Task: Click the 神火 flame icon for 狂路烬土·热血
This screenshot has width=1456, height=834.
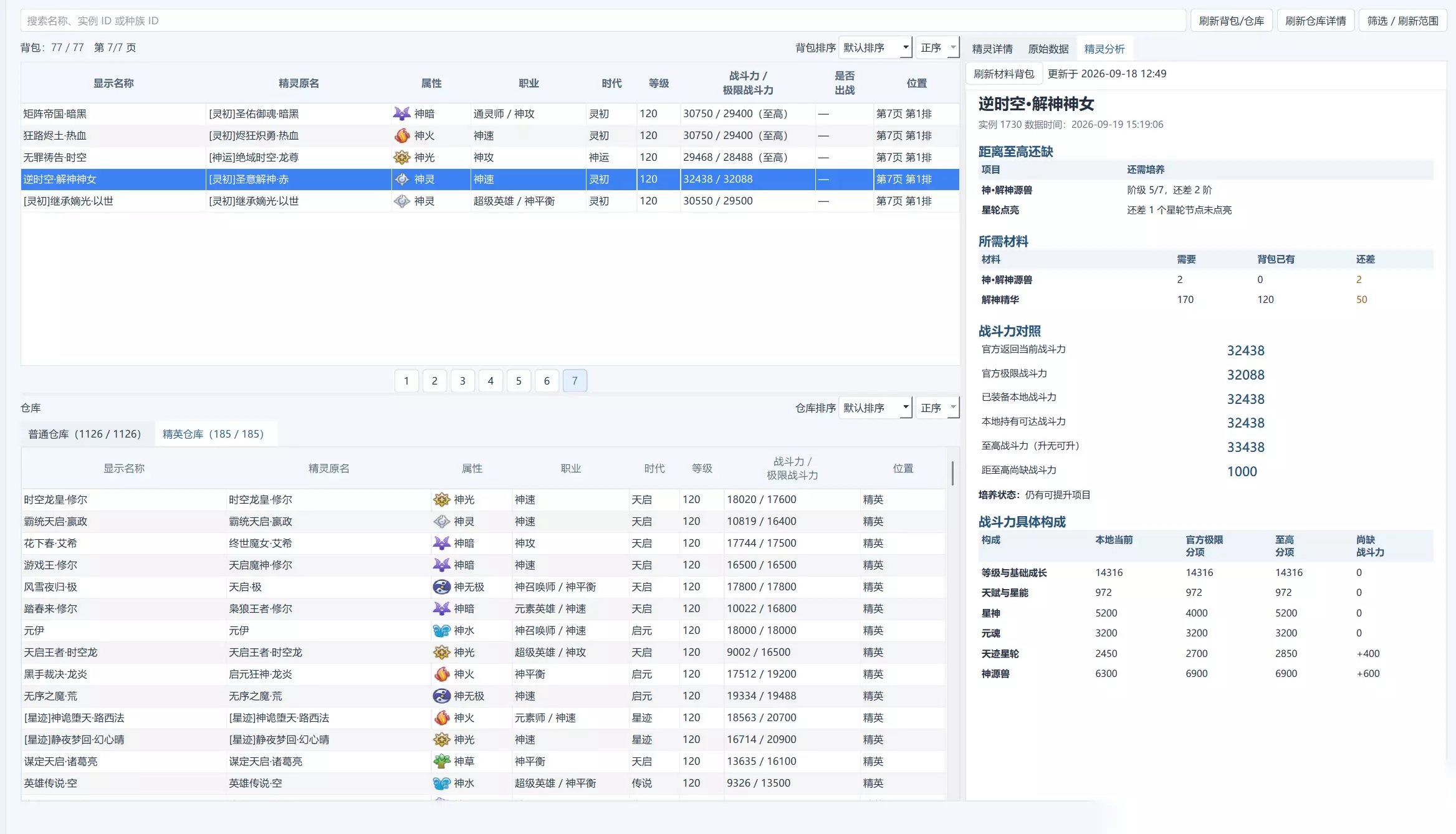Action: (402, 135)
